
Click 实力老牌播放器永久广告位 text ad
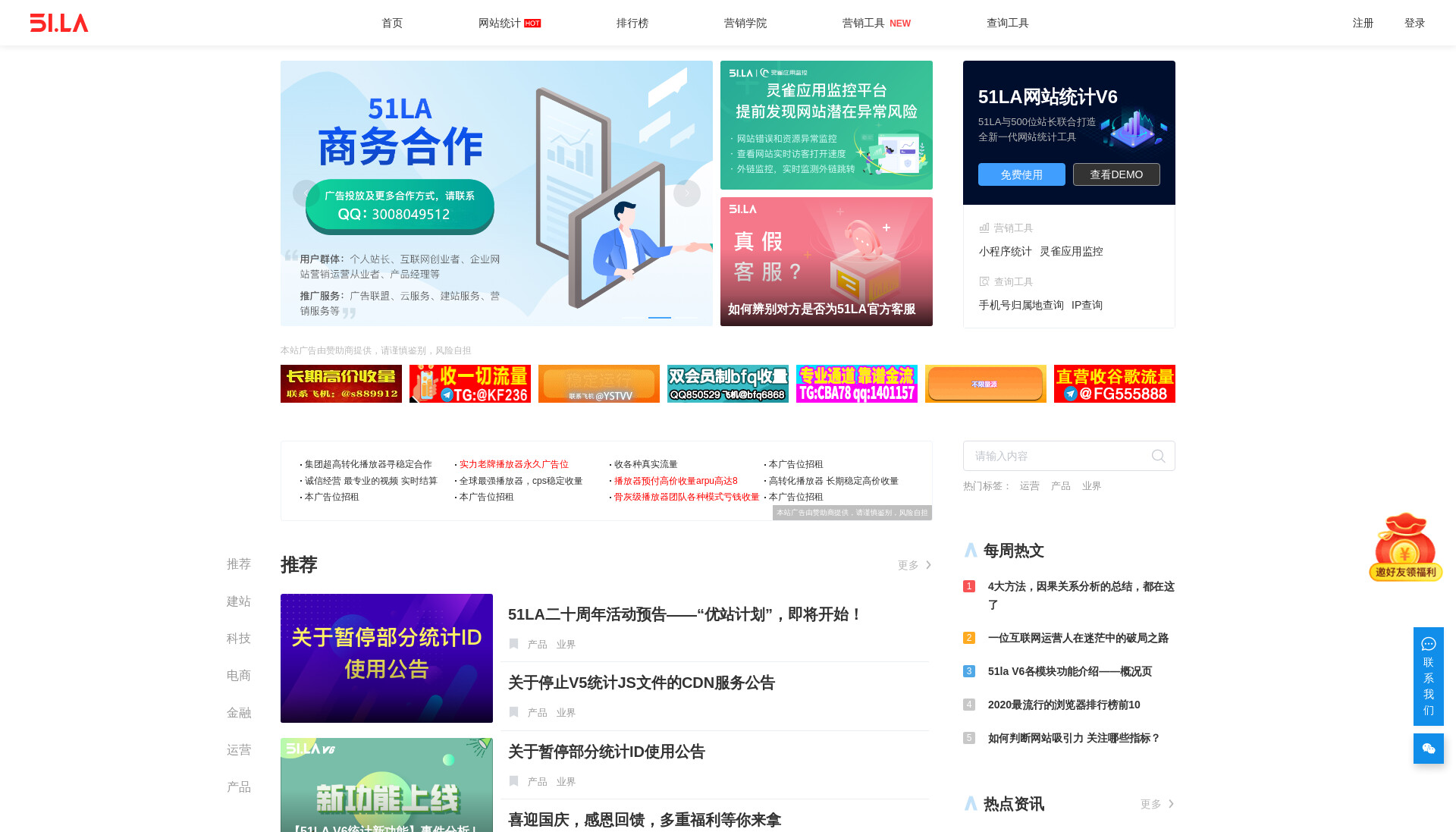pos(514,464)
